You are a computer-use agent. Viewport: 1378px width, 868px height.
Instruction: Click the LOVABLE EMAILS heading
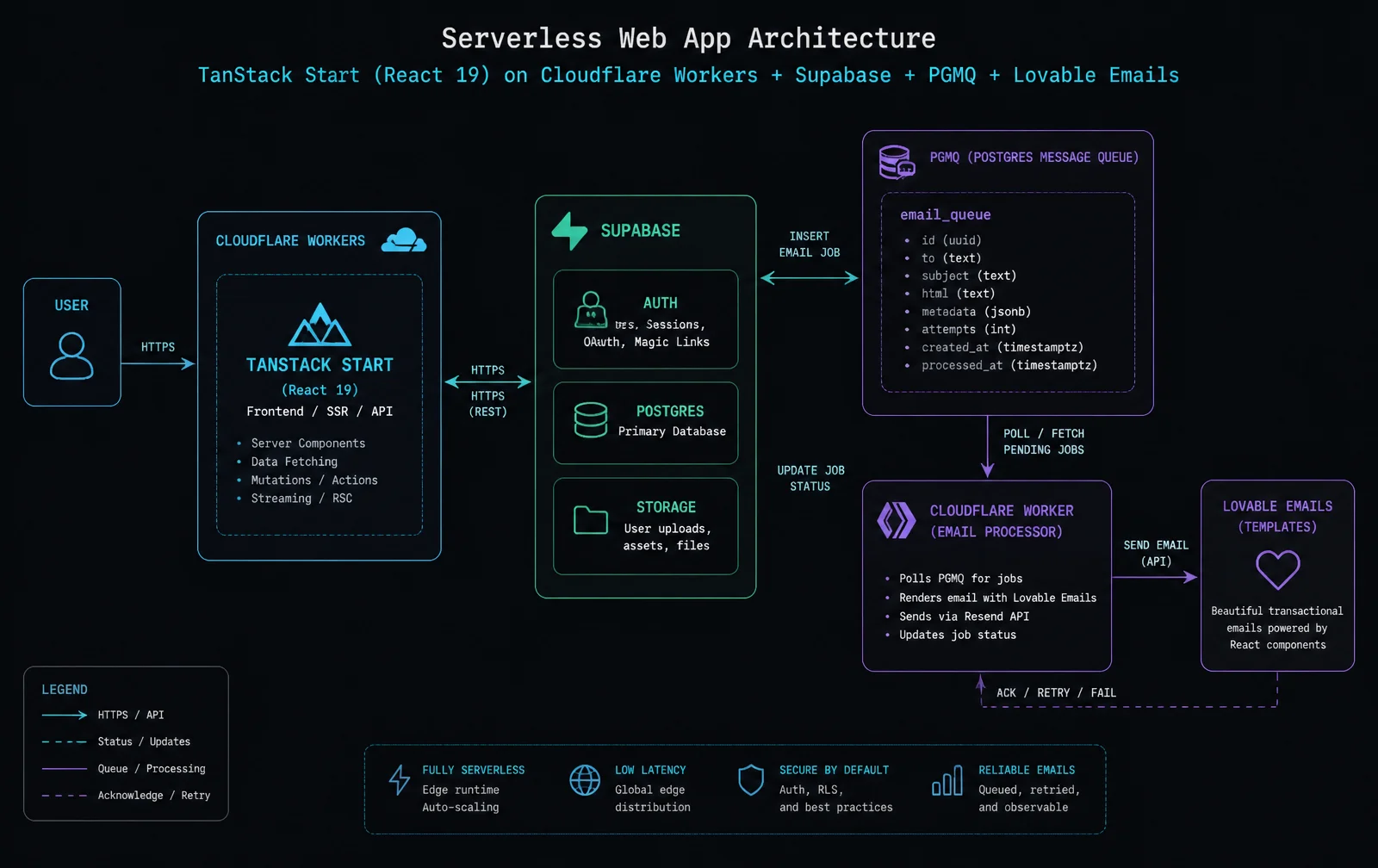[x=1278, y=506]
